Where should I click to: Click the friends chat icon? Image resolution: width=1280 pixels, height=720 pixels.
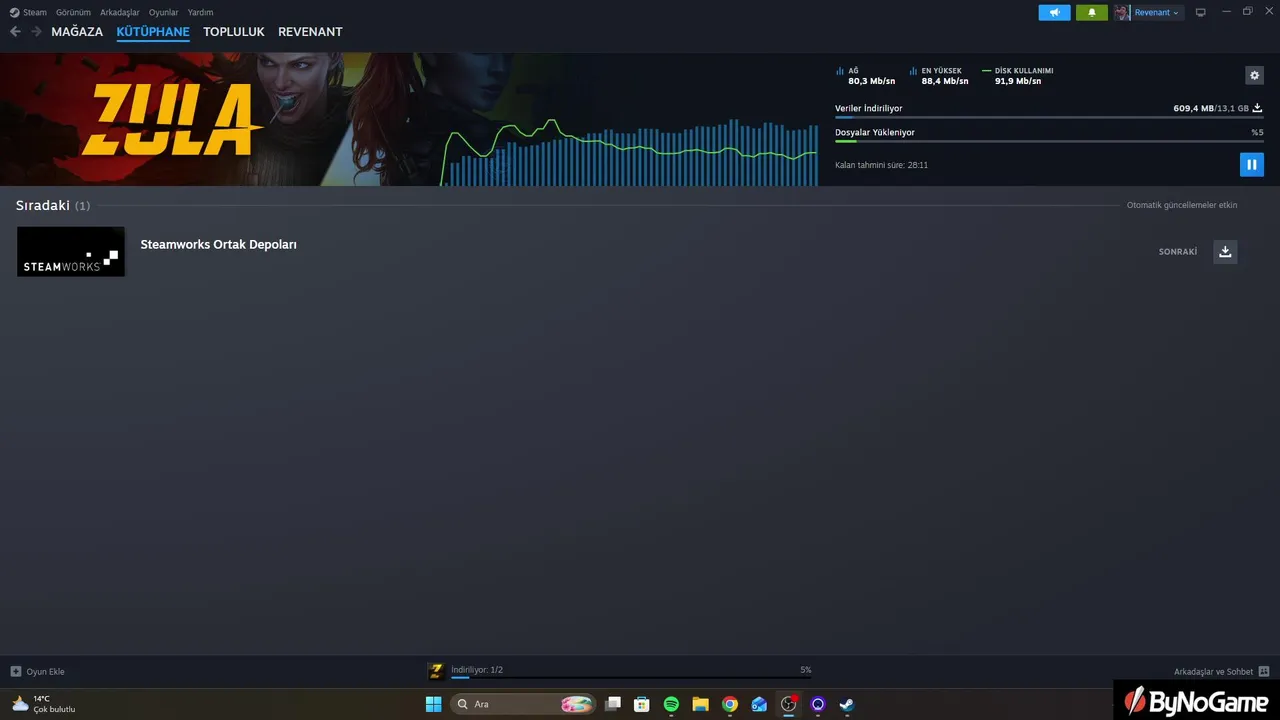point(1264,671)
